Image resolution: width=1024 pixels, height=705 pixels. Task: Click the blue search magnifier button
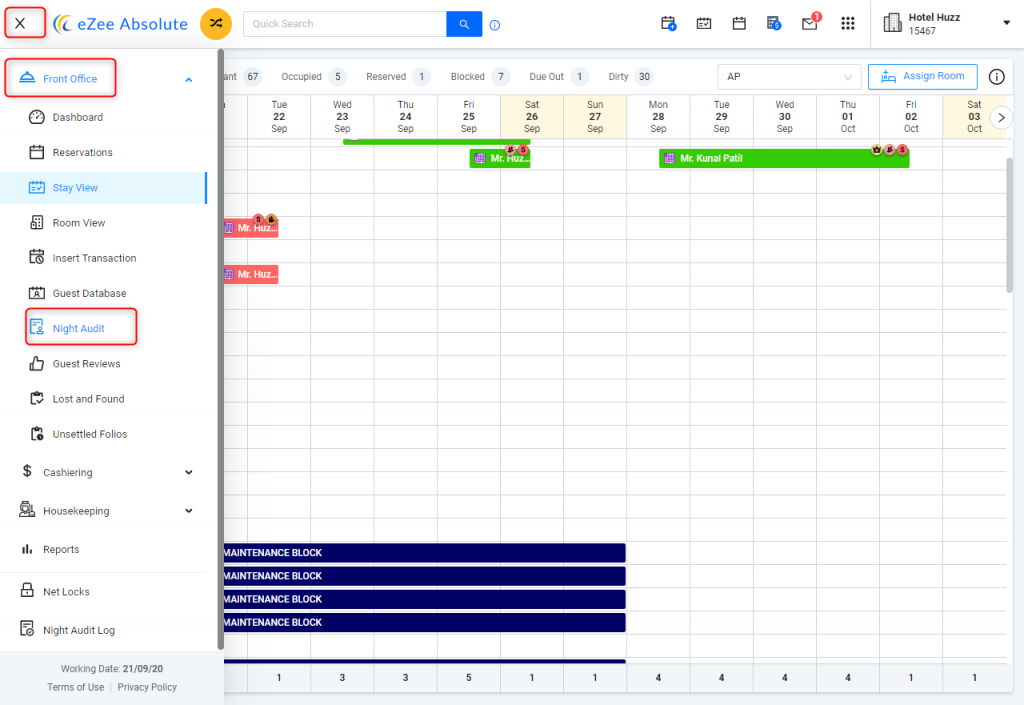click(464, 24)
